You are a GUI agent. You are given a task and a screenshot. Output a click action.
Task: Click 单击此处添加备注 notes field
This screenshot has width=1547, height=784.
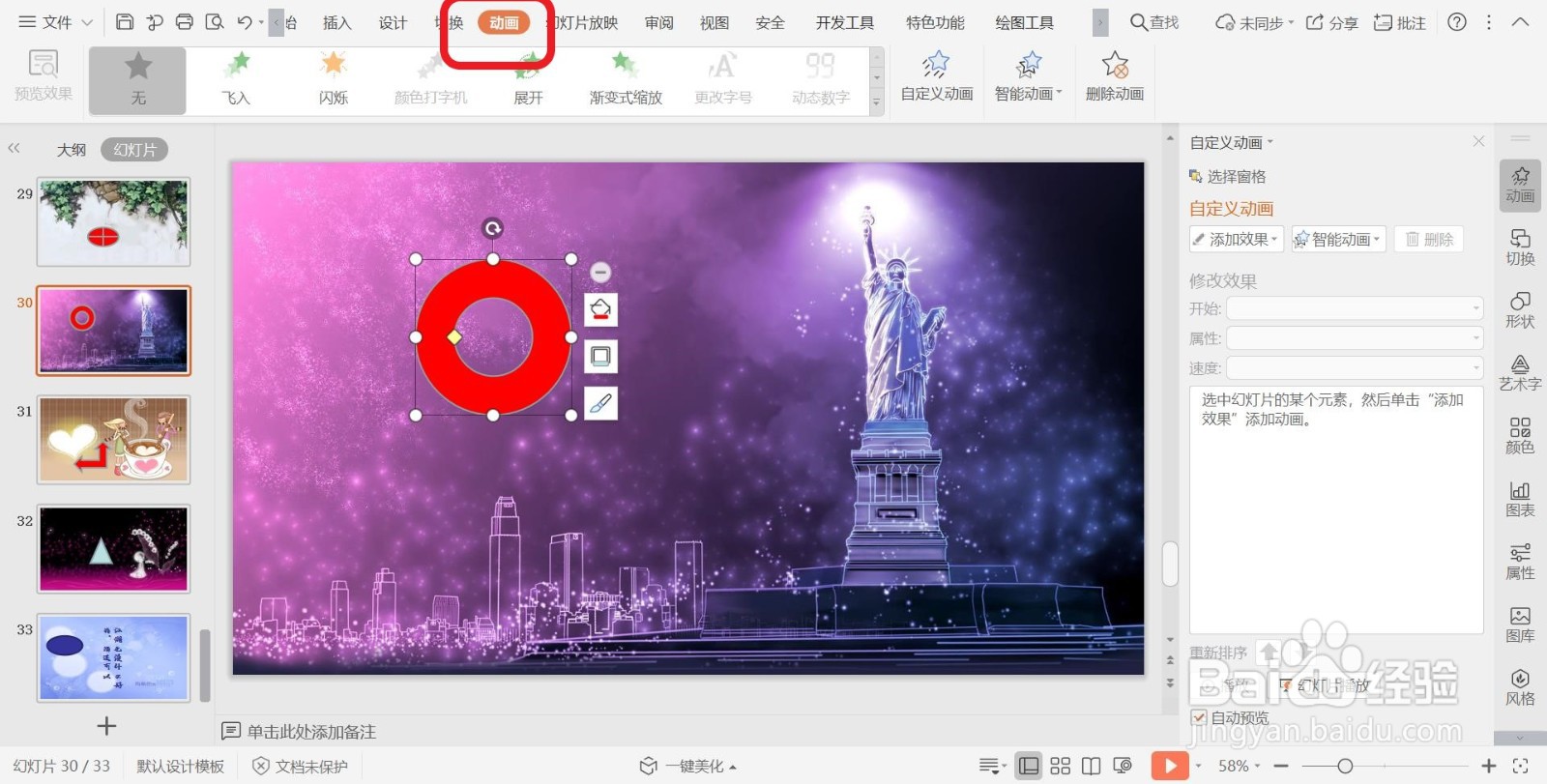[x=311, y=732]
